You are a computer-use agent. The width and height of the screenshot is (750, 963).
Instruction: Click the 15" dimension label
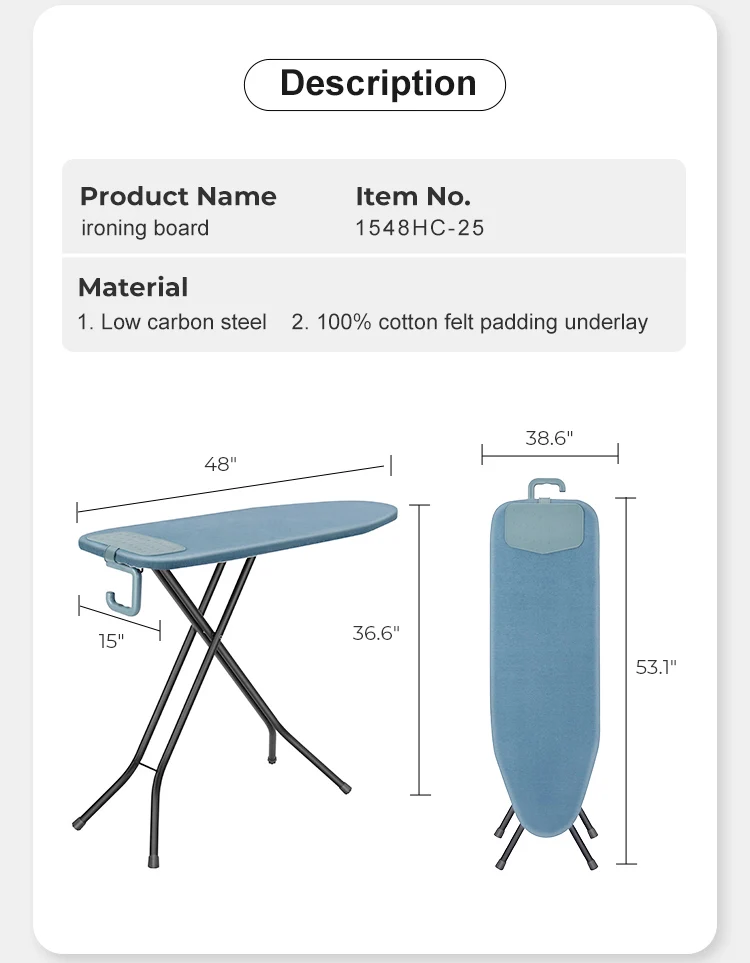pyautogui.click(x=111, y=641)
